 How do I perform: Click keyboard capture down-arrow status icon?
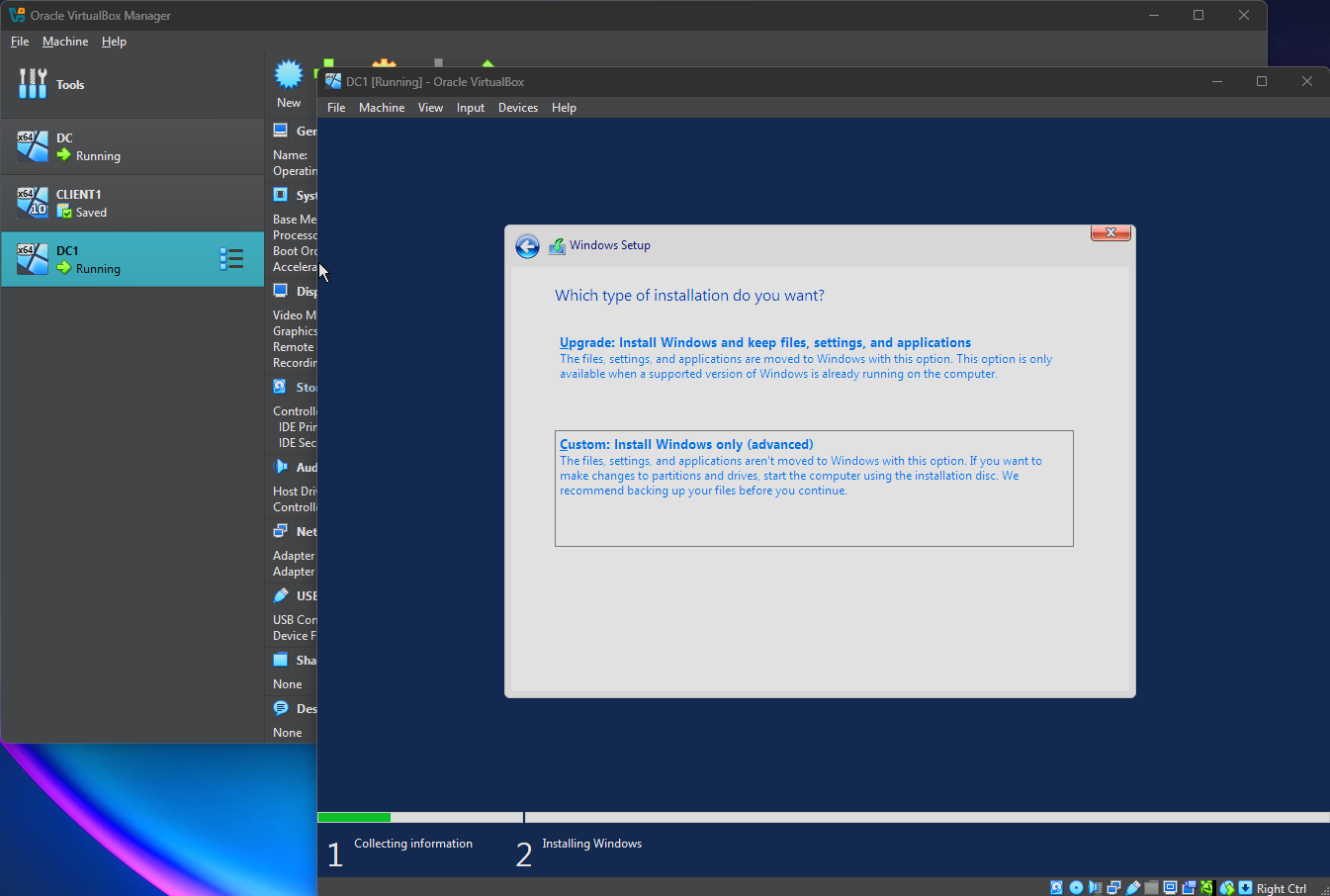[x=1245, y=887]
